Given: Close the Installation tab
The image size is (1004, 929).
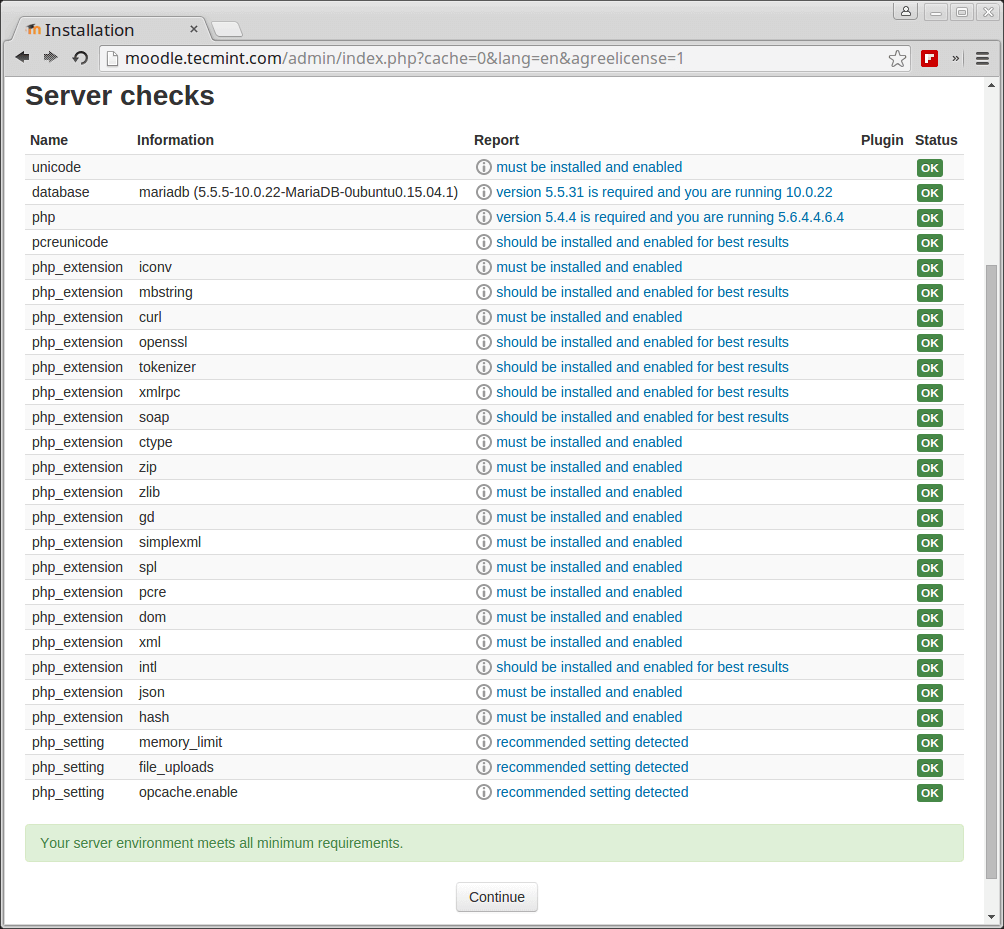Looking at the screenshot, I should click(x=194, y=29).
